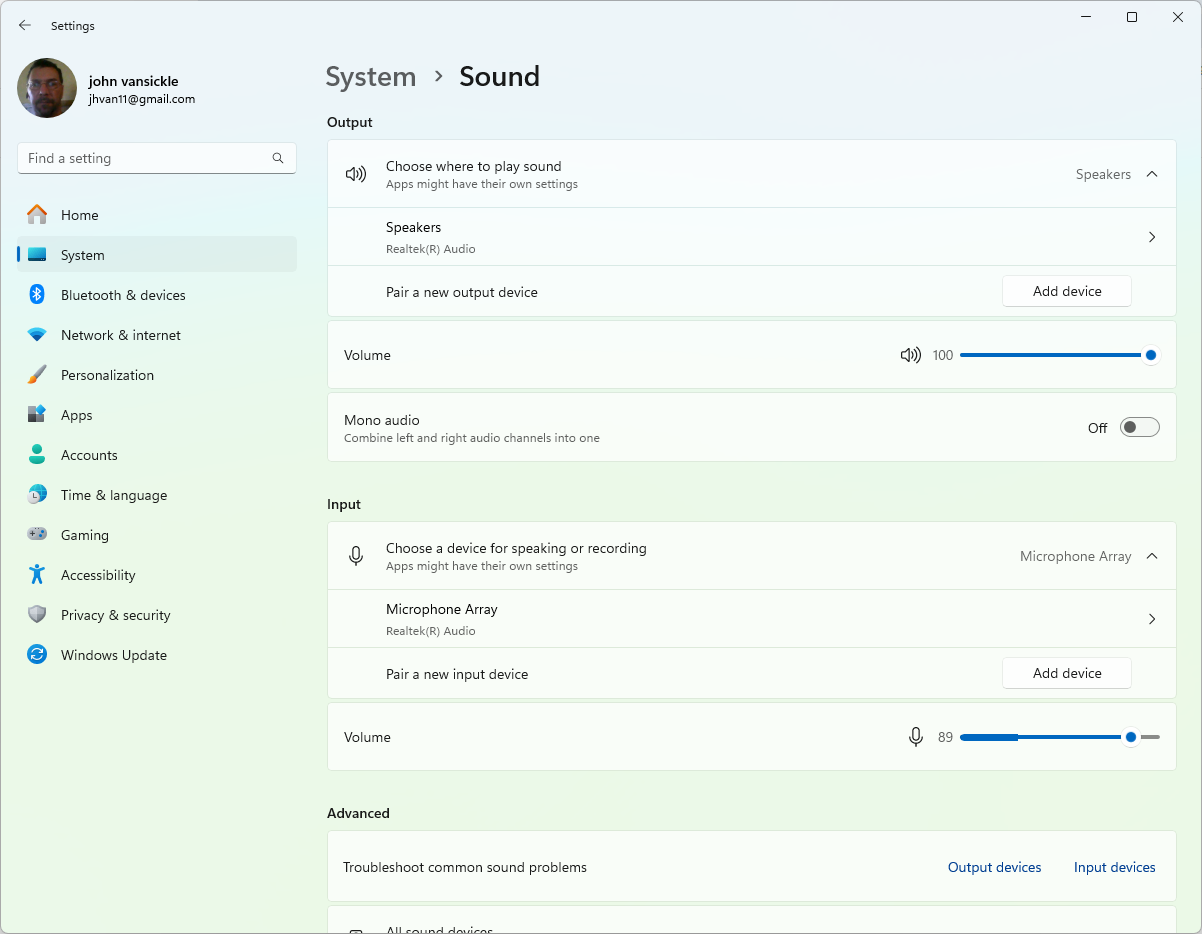Viewport: 1202px width, 934px height.
Task: Click microphone icon next to Choose a device for speaking
Action: [x=356, y=556]
